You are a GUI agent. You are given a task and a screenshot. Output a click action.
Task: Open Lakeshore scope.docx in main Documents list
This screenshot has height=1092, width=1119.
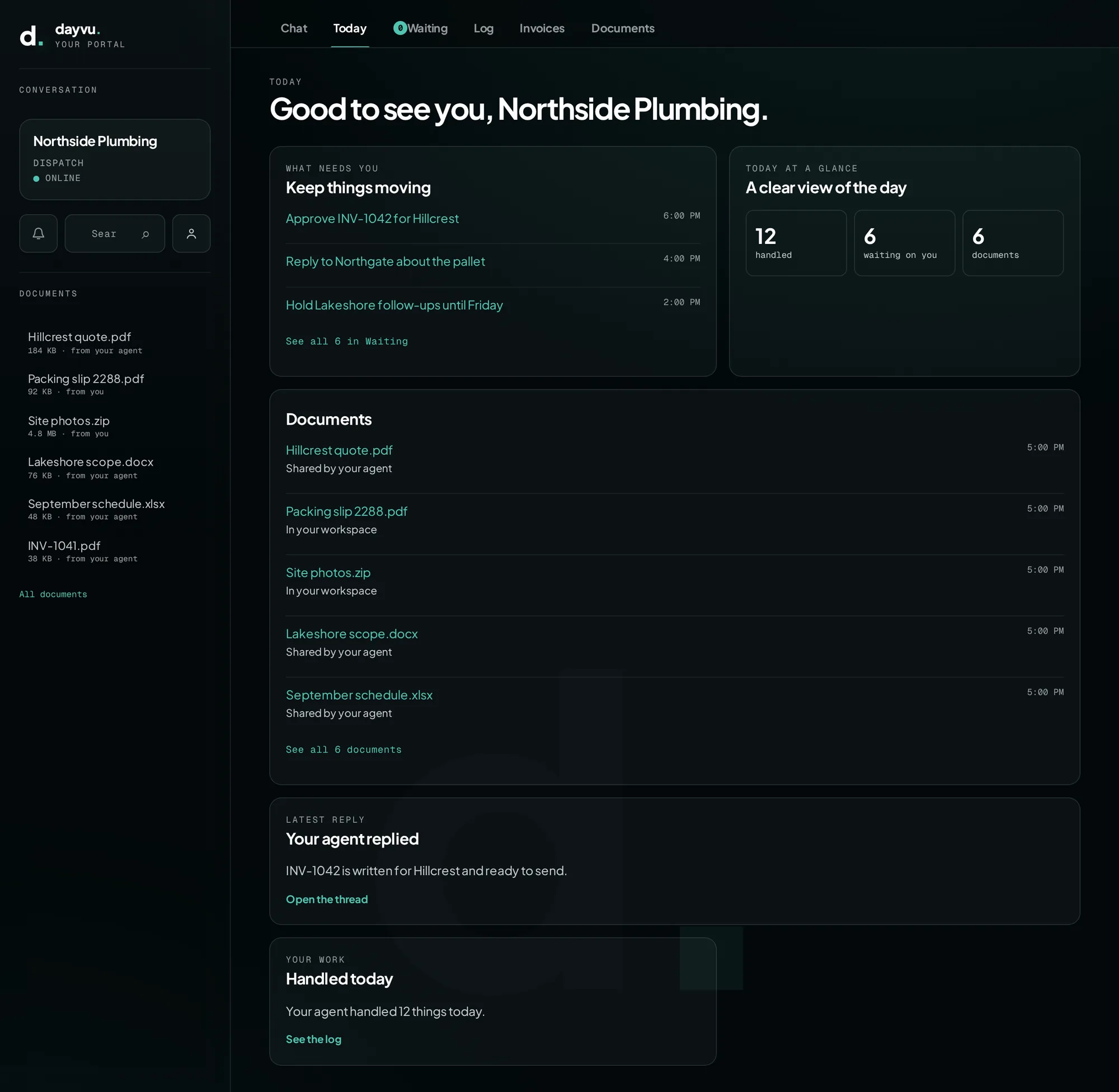click(x=352, y=634)
